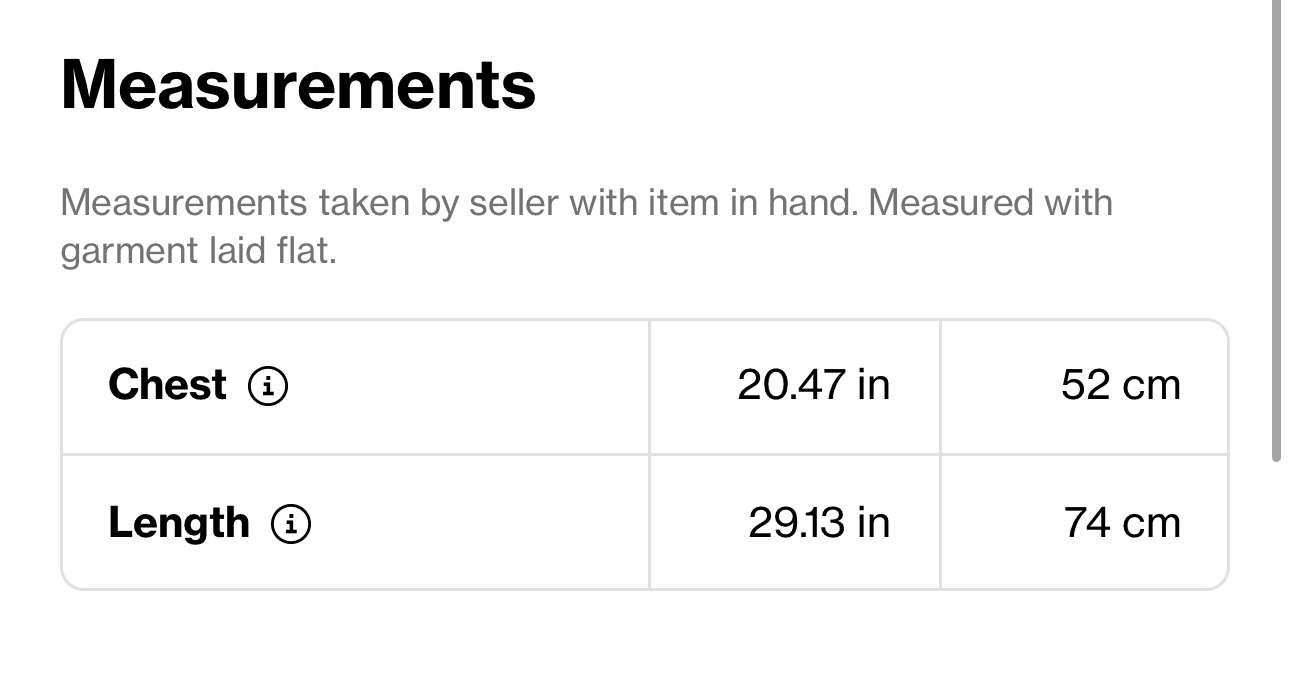
Task: Click the Length row label
Action: 179,523
